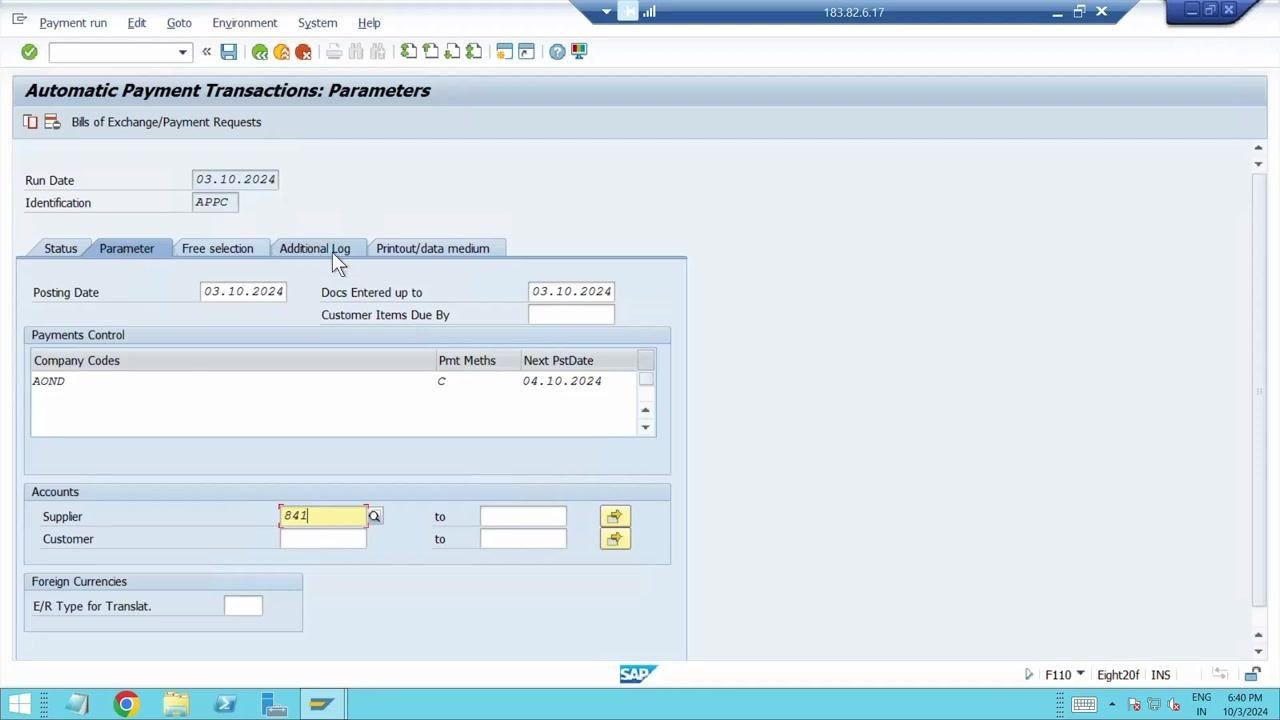
Task: Click the Customer Items Due By field
Action: coord(571,315)
